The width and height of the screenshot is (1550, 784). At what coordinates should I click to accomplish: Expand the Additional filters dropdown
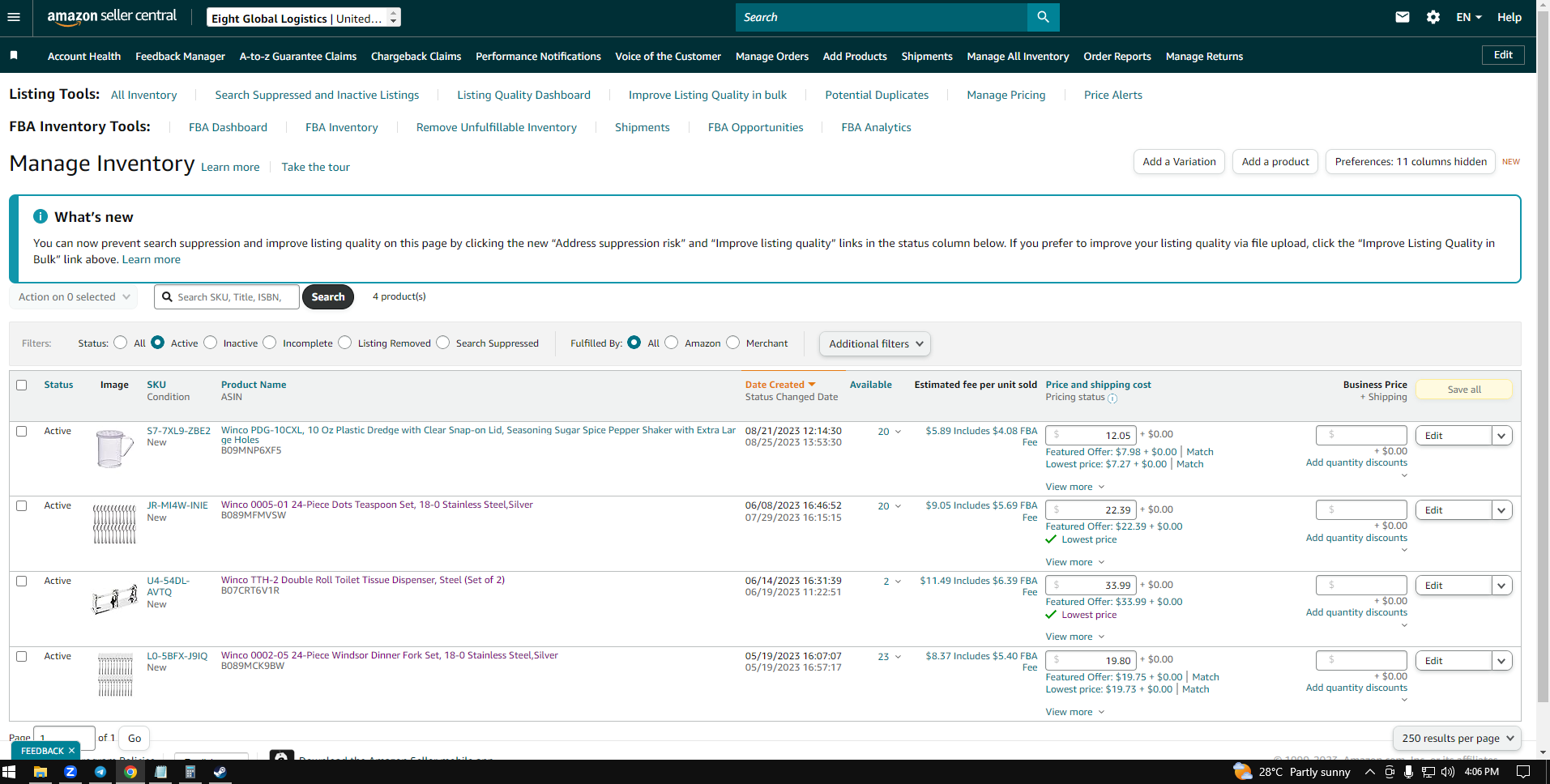(x=875, y=343)
